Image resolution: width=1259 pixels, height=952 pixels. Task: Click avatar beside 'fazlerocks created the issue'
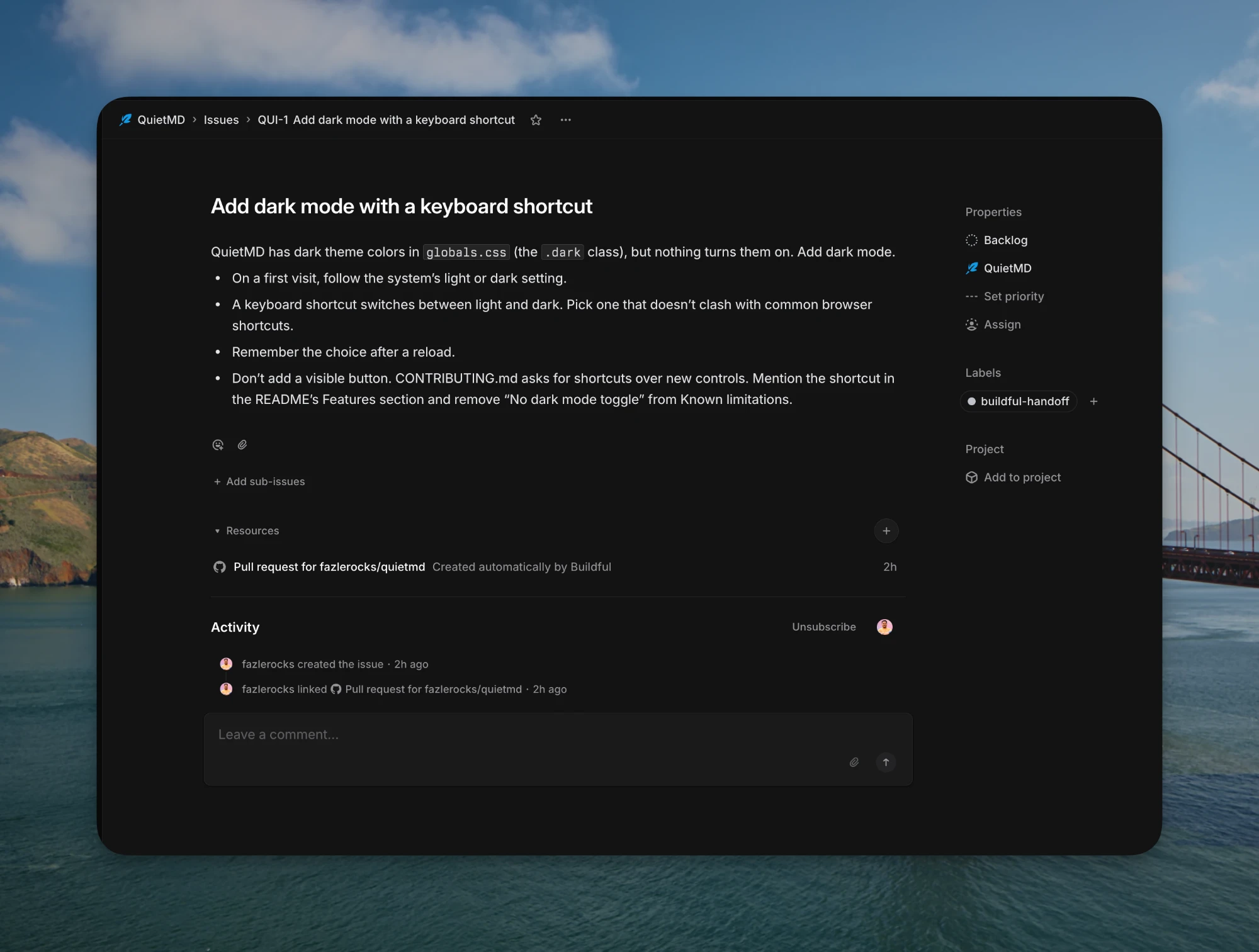pyautogui.click(x=226, y=664)
